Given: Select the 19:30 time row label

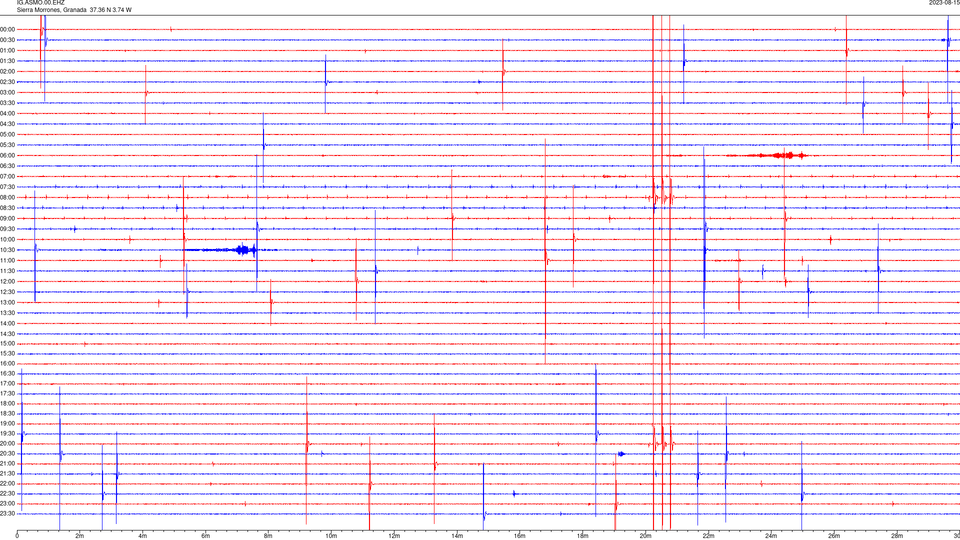Looking at the screenshot, I should [x=7, y=433].
